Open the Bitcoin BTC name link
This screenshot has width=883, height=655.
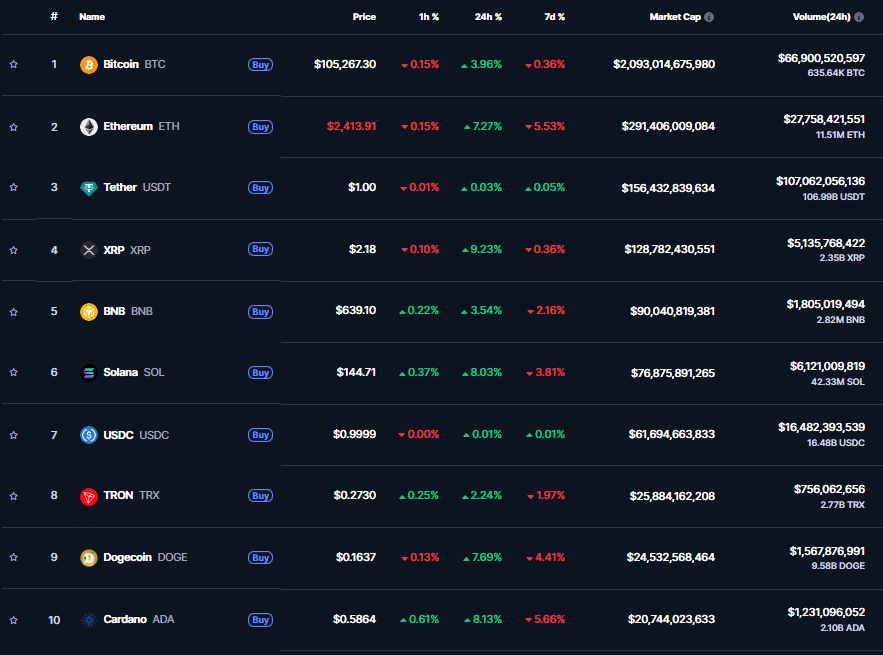pyautogui.click(x=134, y=64)
